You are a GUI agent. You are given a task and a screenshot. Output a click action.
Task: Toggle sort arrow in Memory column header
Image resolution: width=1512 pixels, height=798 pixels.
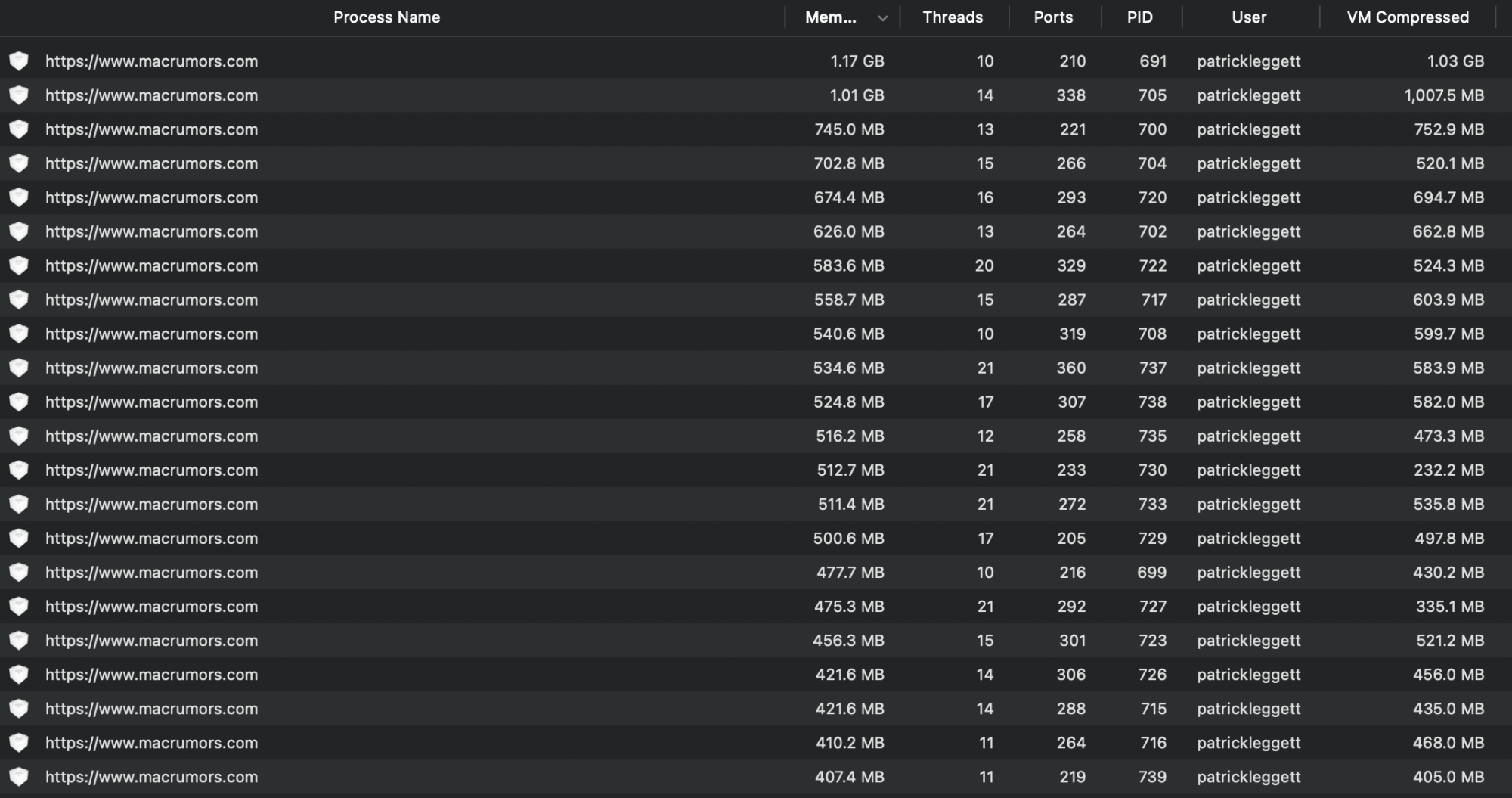(x=882, y=18)
